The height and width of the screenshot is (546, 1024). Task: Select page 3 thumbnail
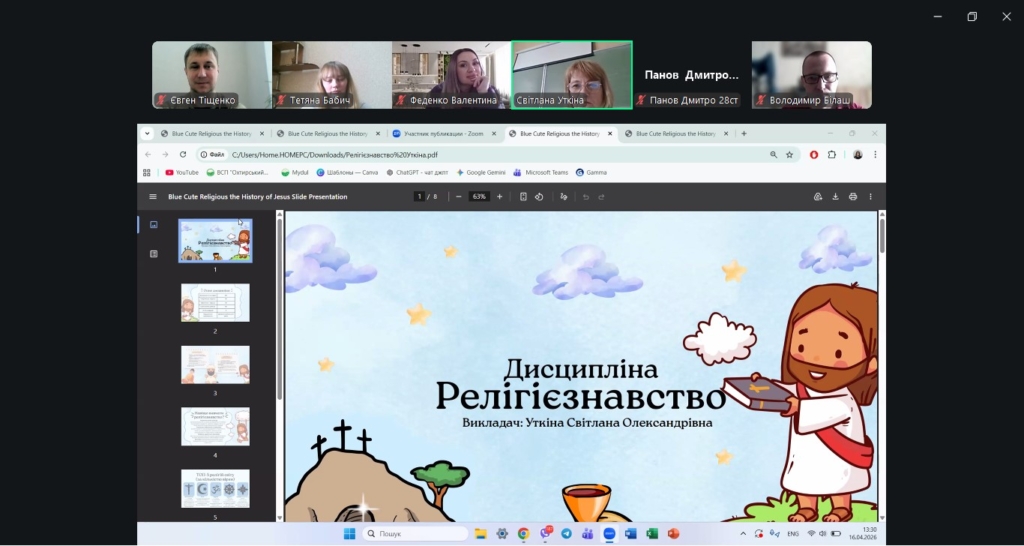215,365
